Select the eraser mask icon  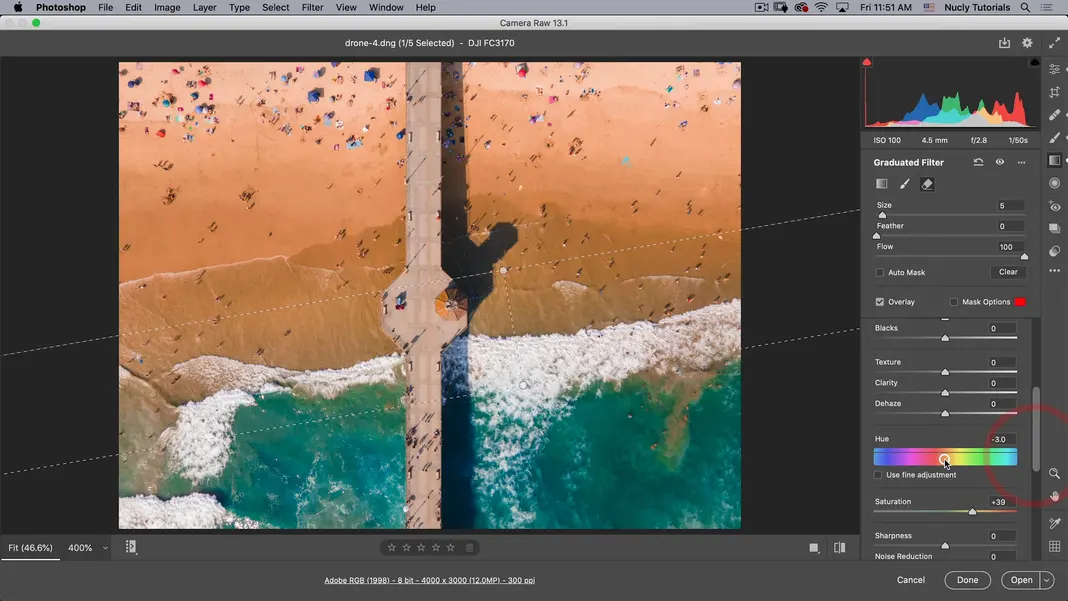point(927,184)
